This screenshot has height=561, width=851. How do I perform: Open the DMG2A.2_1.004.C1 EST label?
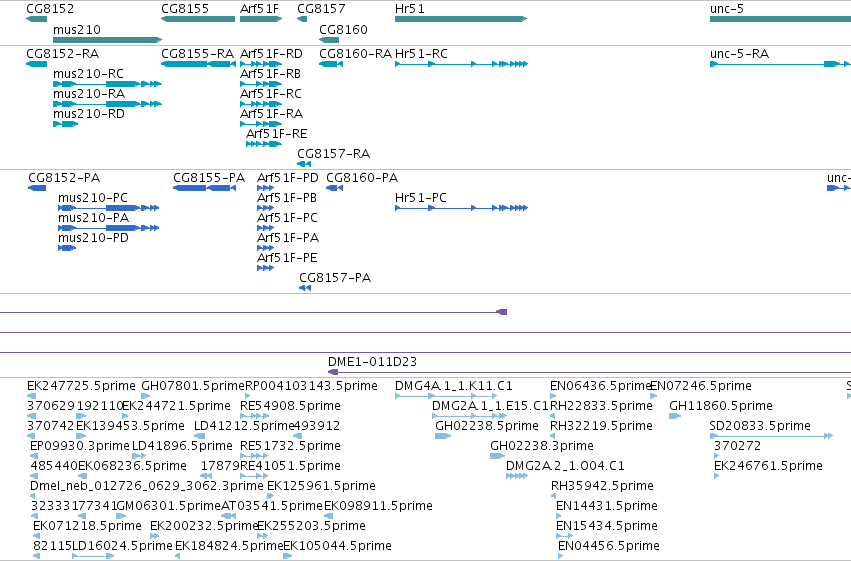point(565,466)
